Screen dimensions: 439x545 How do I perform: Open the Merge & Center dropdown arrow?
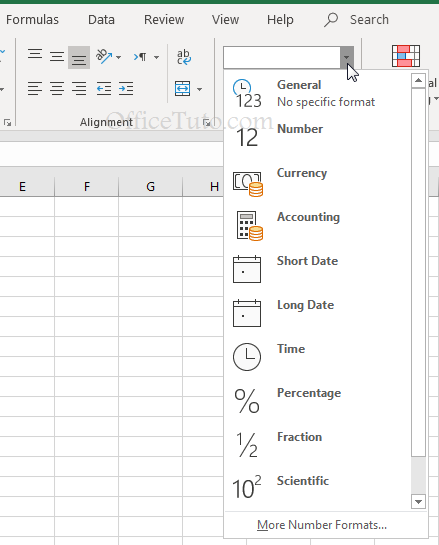(x=200, y=89)
